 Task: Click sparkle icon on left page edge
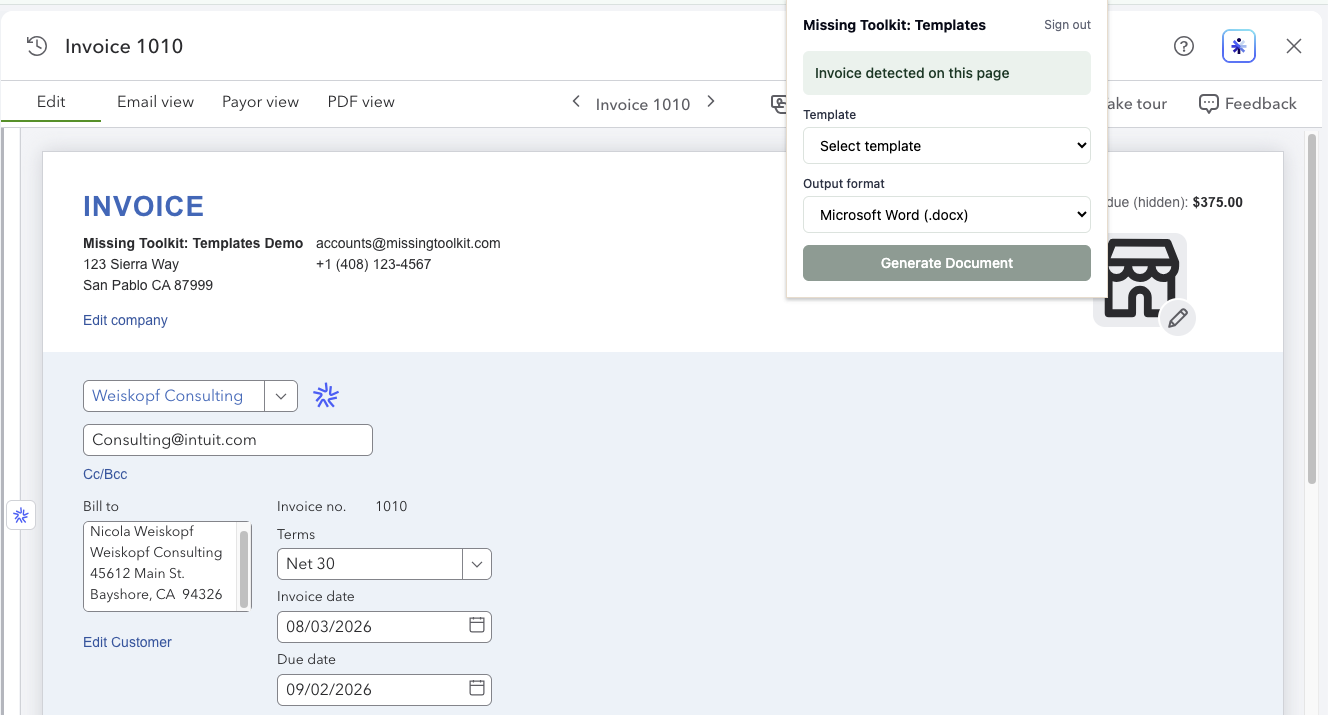(21, 515)
